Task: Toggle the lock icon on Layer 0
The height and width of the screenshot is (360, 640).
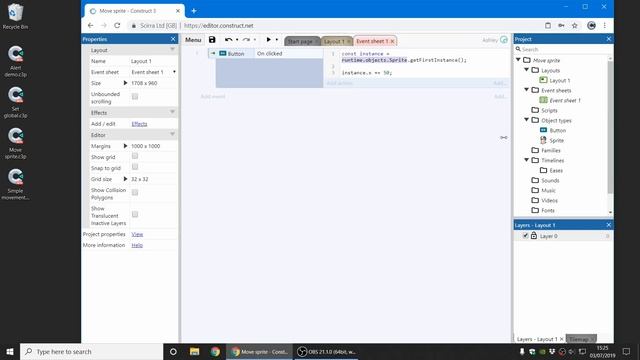Action: pyautogui.click(x=533, y=236)
